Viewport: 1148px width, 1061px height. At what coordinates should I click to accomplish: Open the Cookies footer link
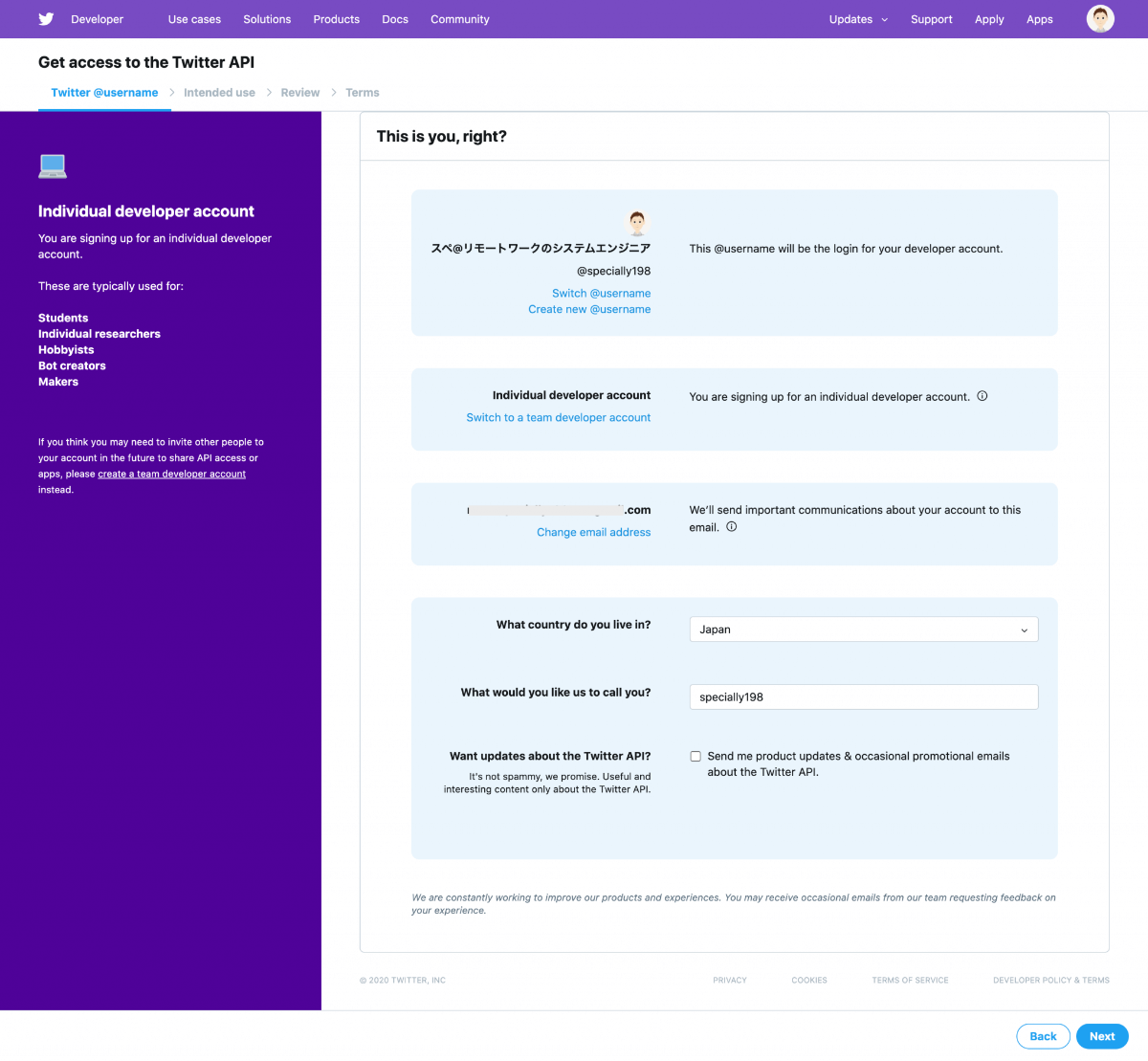pos(809,981)
